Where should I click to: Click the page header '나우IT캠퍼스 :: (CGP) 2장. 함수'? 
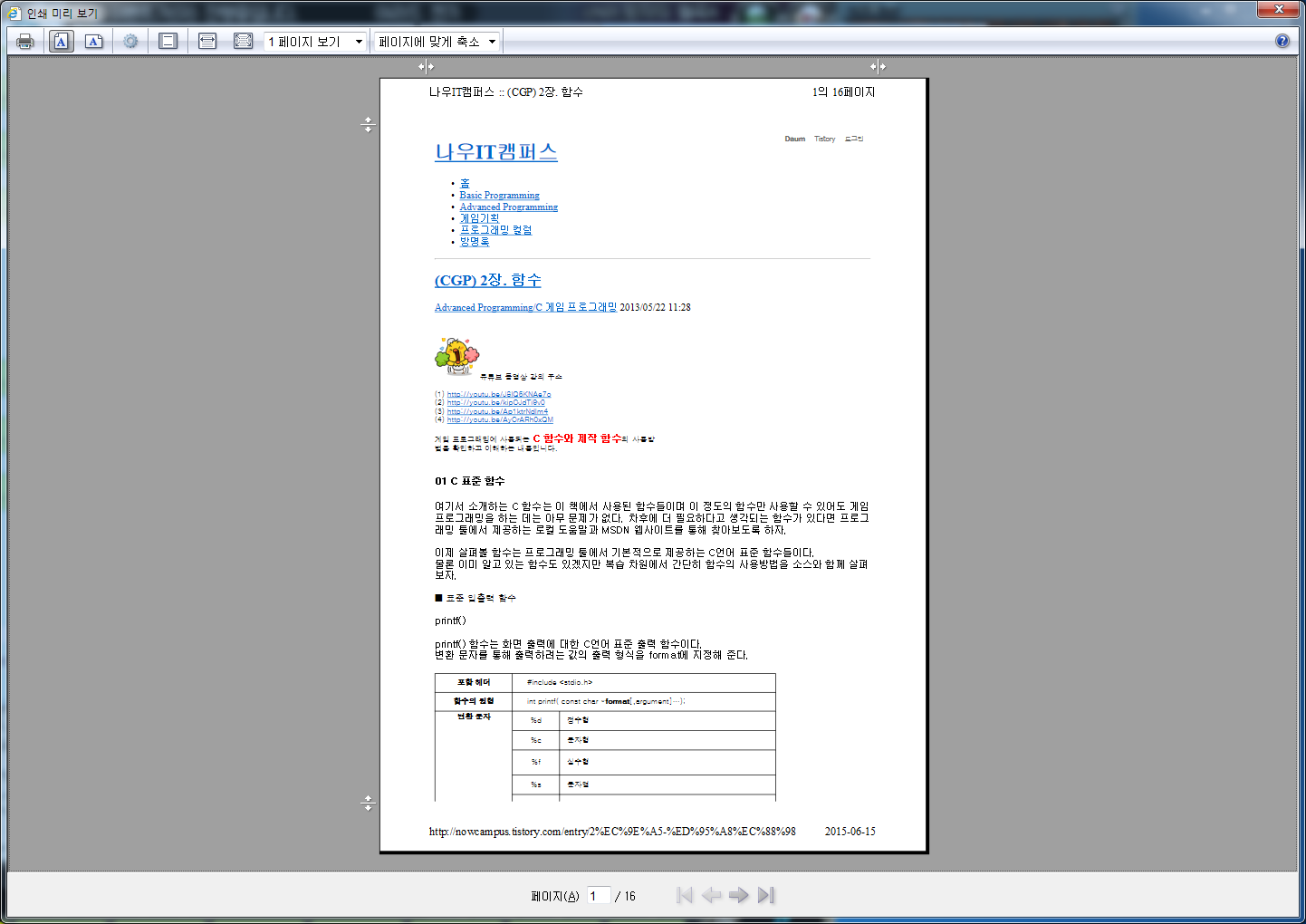[x=506, y=92]
